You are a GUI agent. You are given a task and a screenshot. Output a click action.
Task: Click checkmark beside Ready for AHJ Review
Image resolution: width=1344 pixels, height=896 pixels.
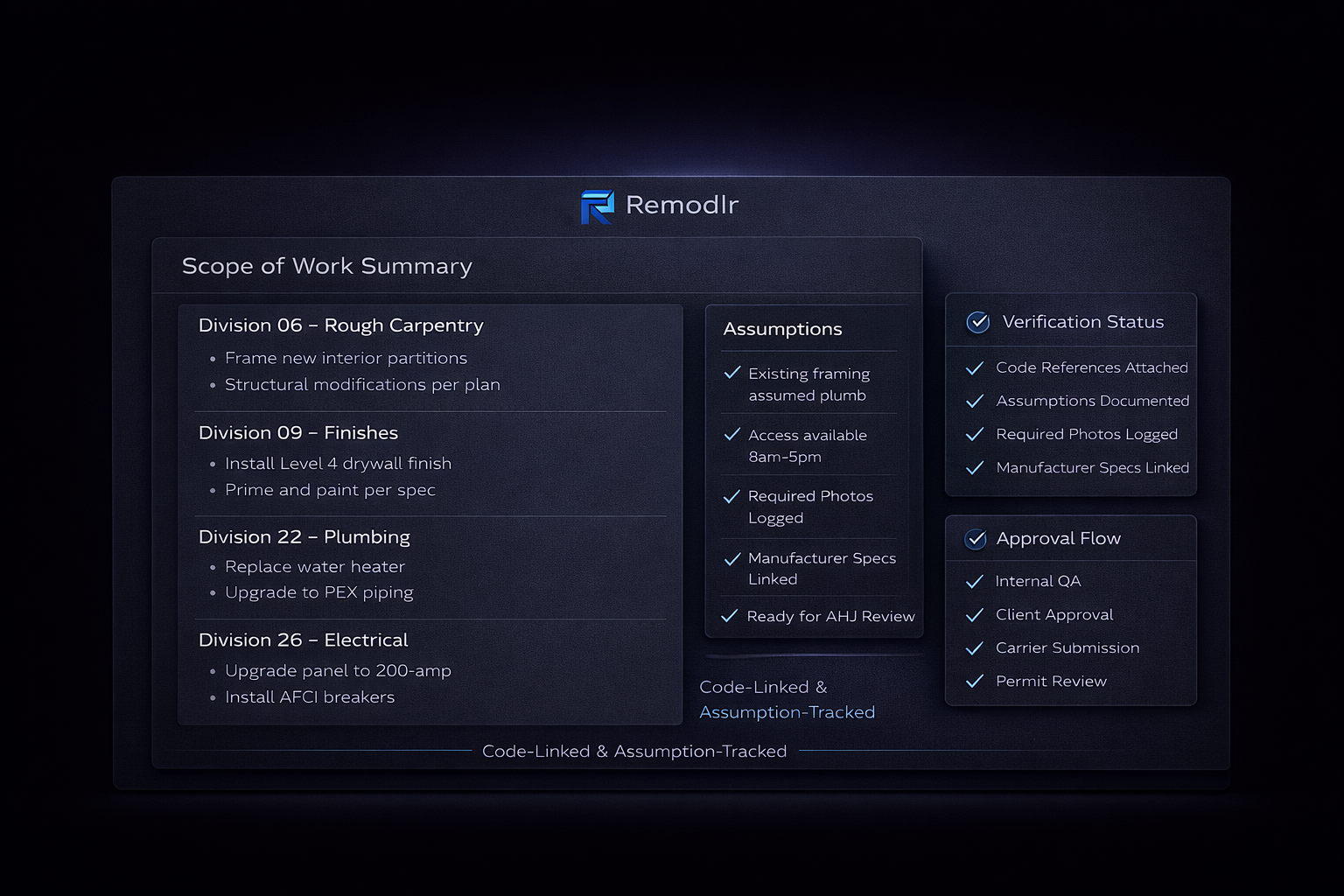(x=729, y=616)
